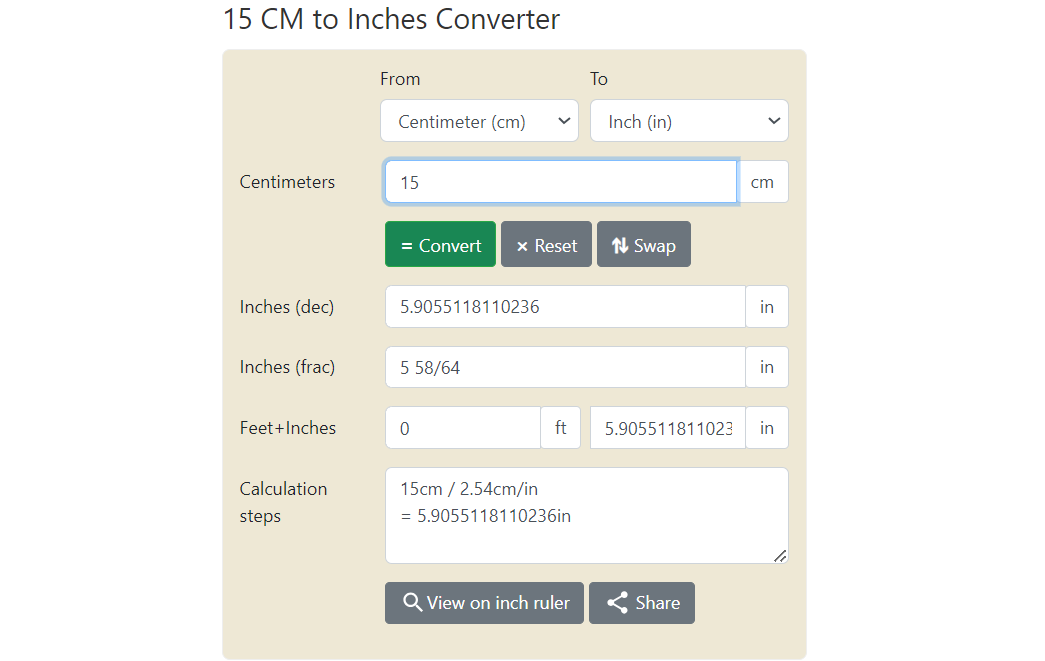This screenshot has height=661, width=1045.
Task: Click the Calculation steps label
Action: coord(283,502)
